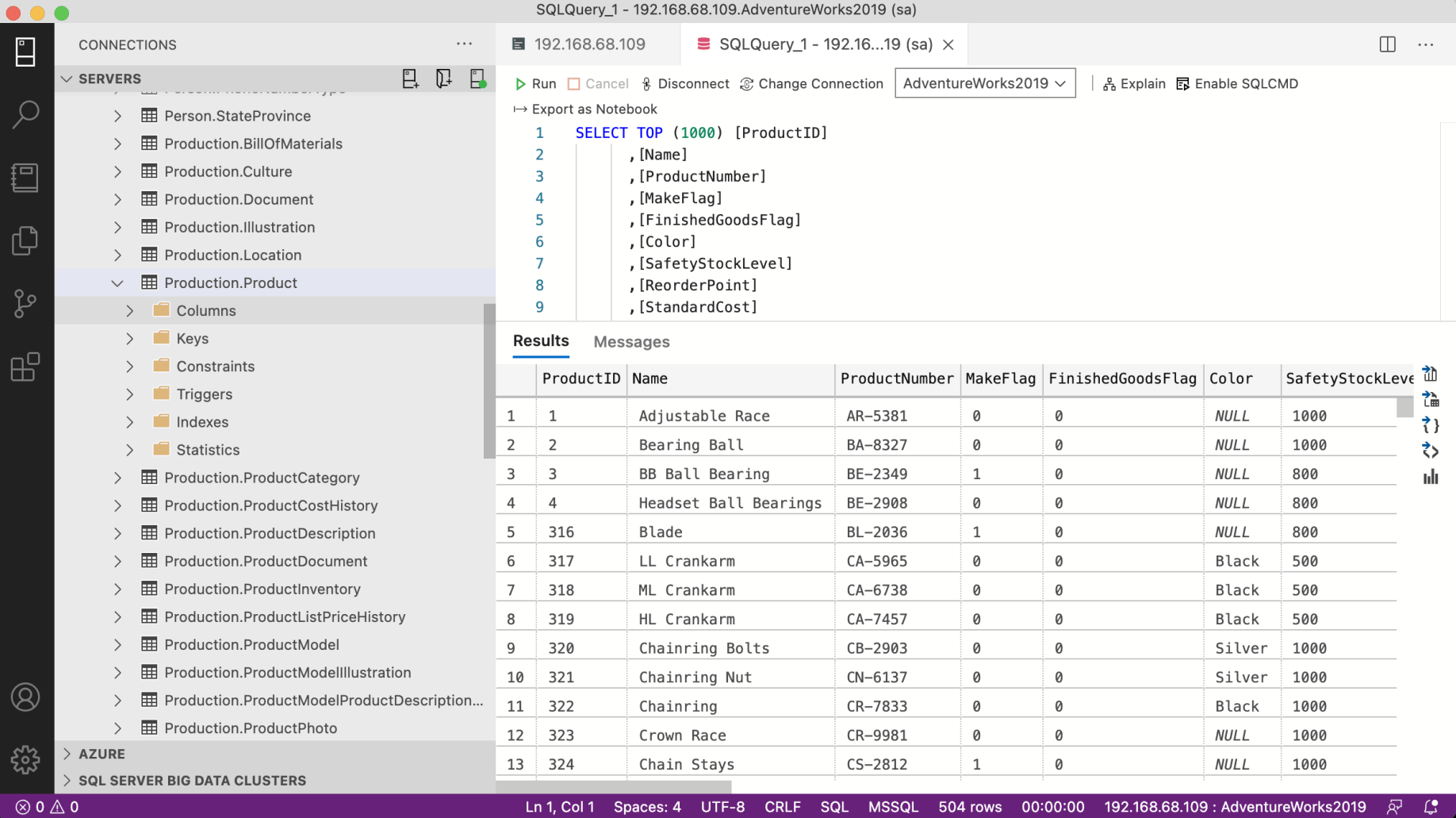
Task: Run the SQL query
Action: [535, 83]
